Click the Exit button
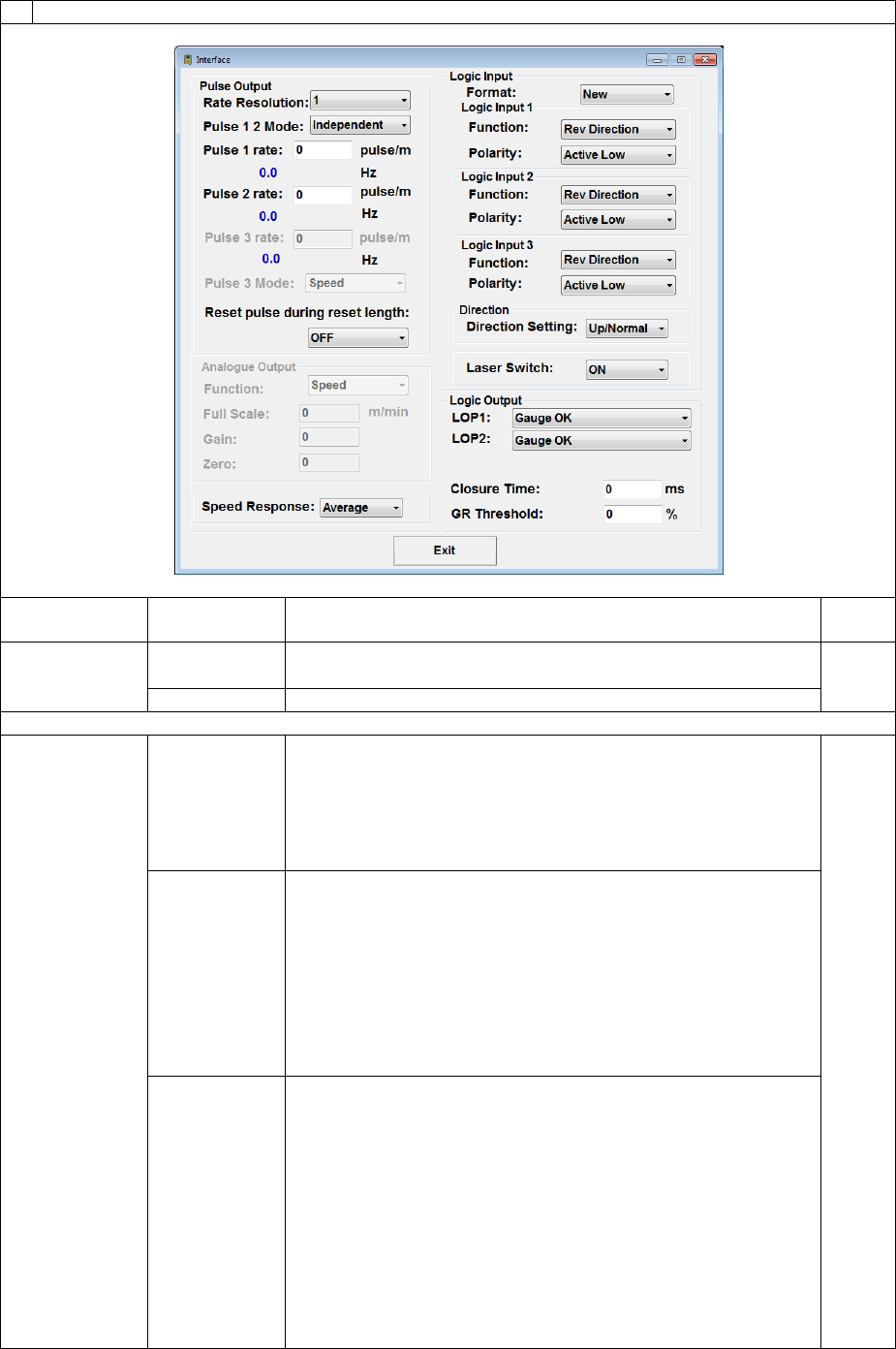 pyautogui.click(x=445, y=550)
